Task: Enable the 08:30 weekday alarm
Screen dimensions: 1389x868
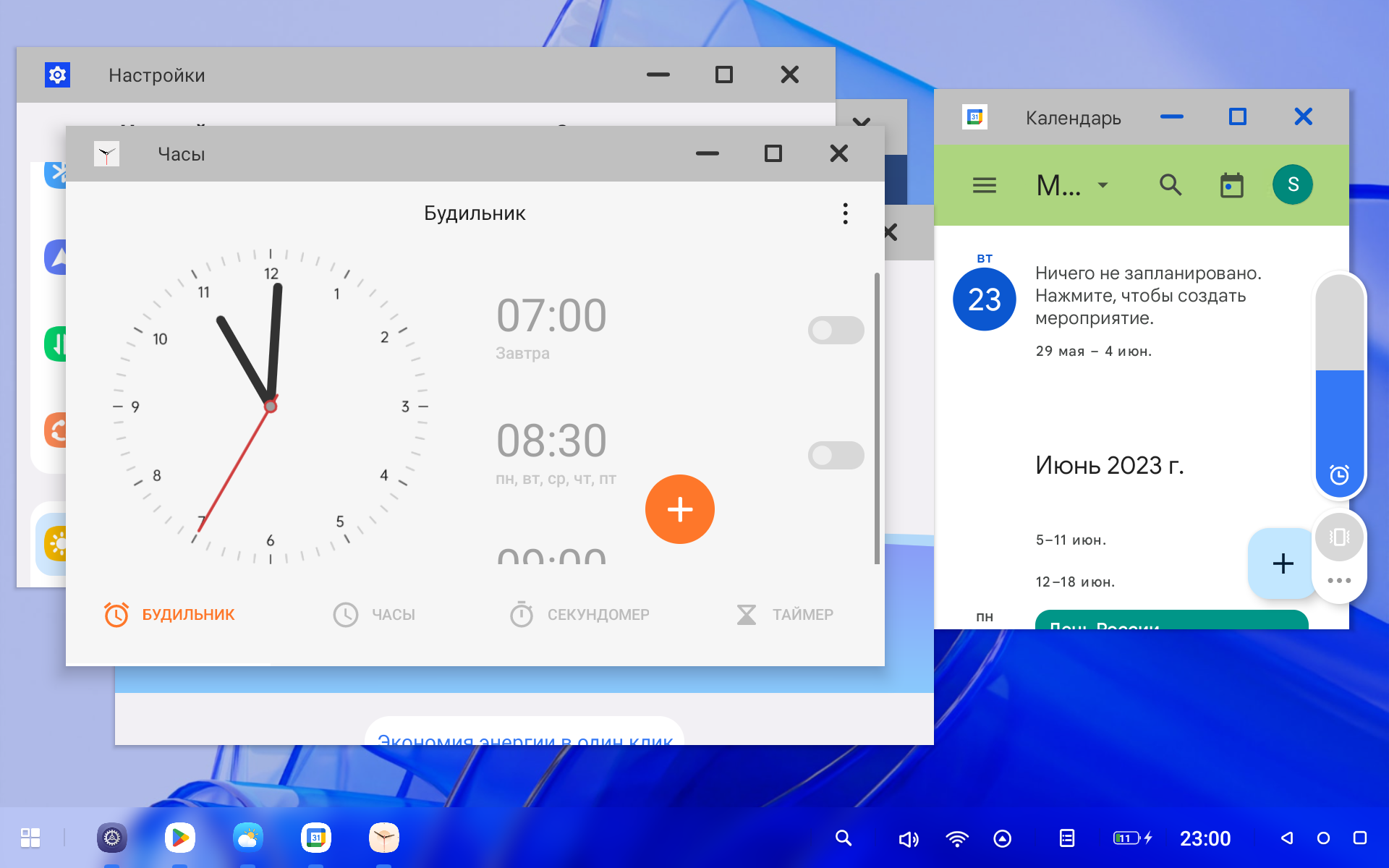Action: (836, 456)
